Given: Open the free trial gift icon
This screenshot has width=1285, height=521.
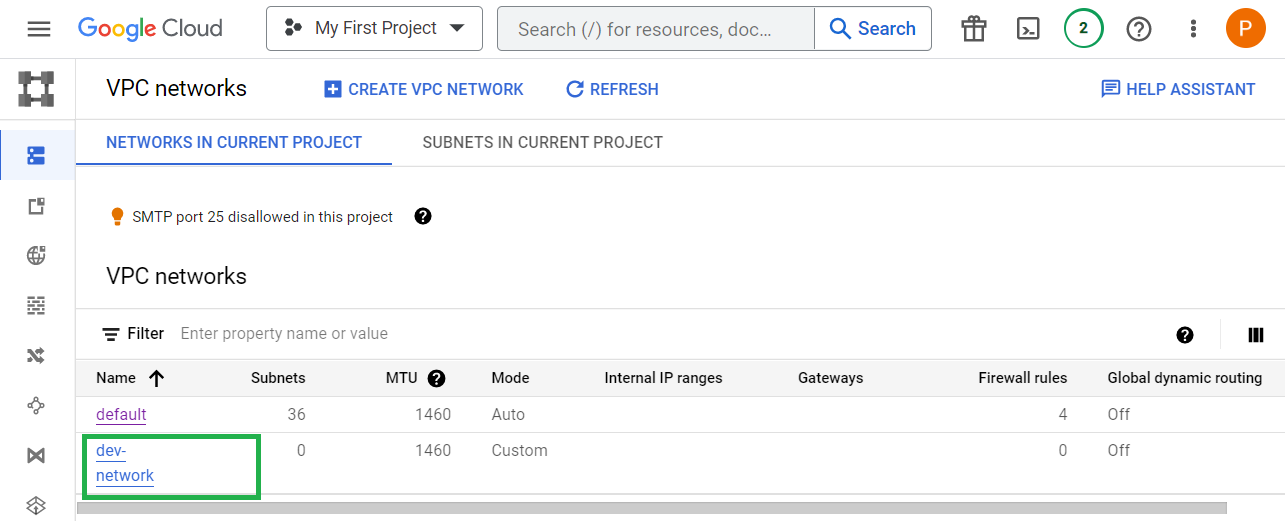Looking at the screenshot, I should pyautogui.click(x=974, y=29).
